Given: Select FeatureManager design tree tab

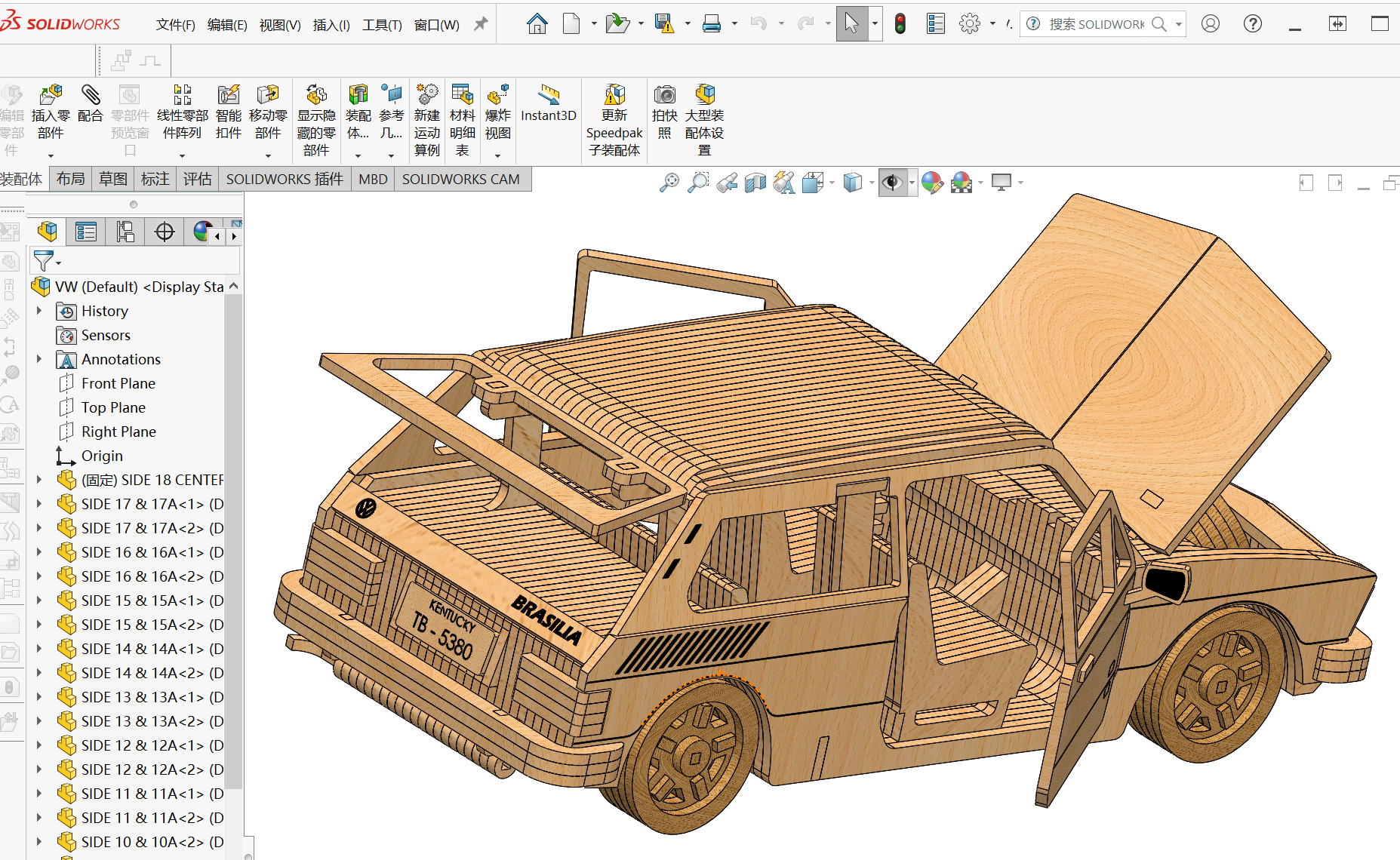Looking at the screenshot, I should [x=48, y=232].
